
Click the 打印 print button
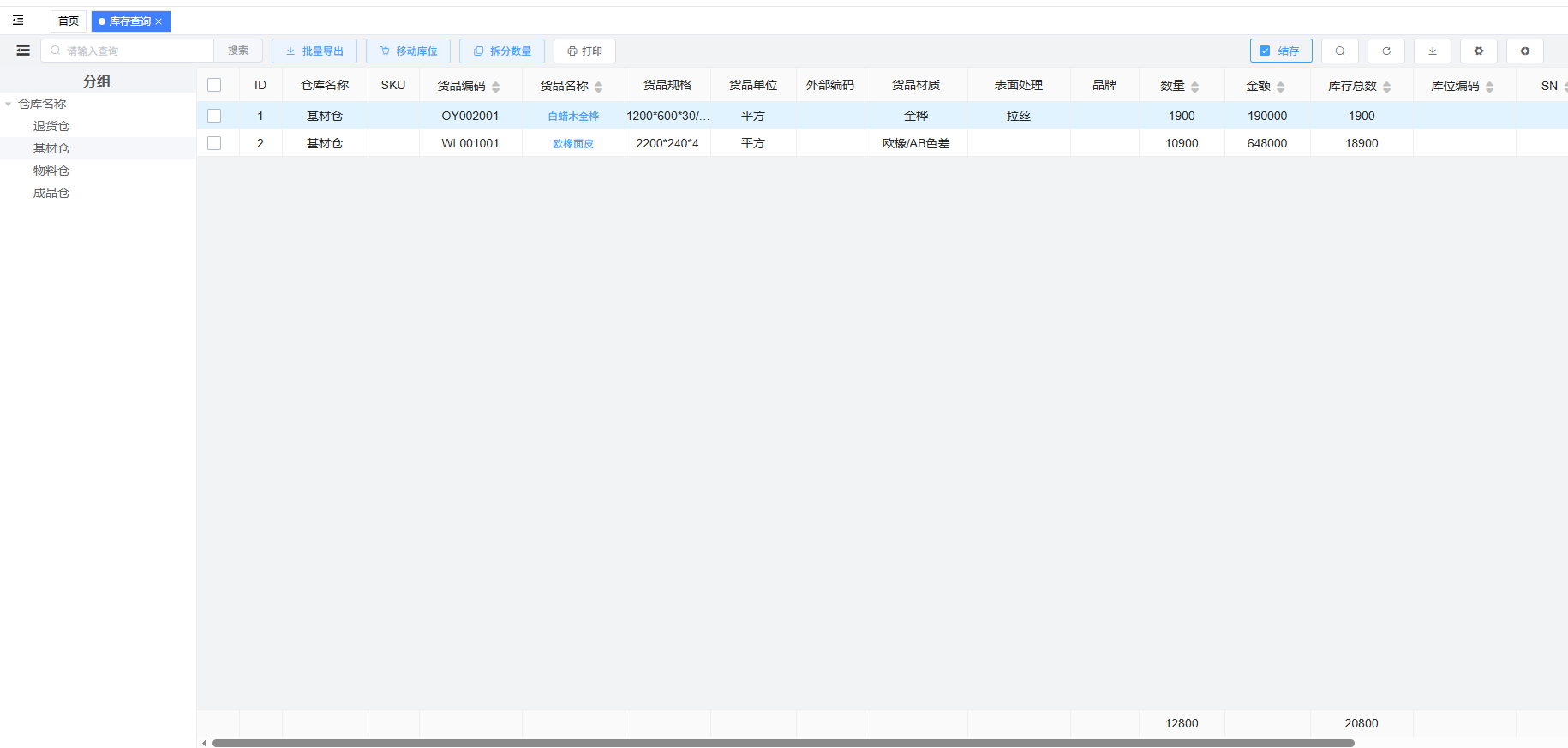pos(584,51)
